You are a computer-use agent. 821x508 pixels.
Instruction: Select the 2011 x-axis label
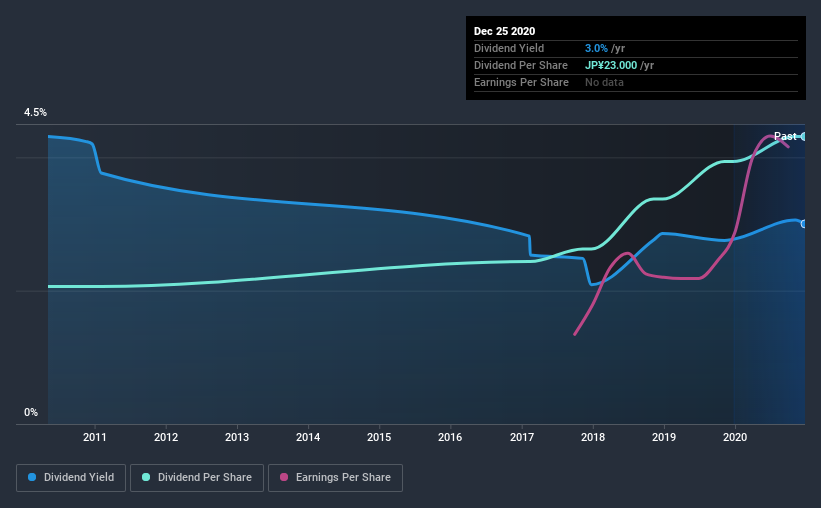click(95, 437)
